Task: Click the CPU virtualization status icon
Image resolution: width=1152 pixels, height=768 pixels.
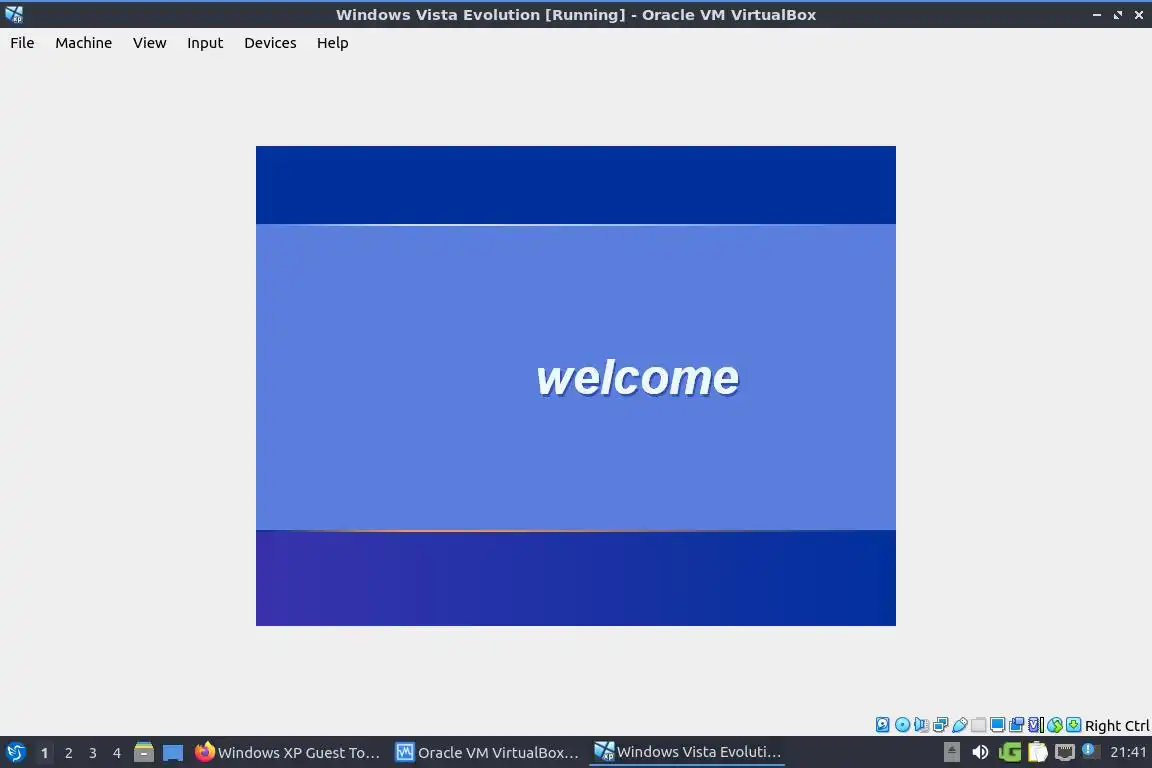Action: coord(1036,725)
